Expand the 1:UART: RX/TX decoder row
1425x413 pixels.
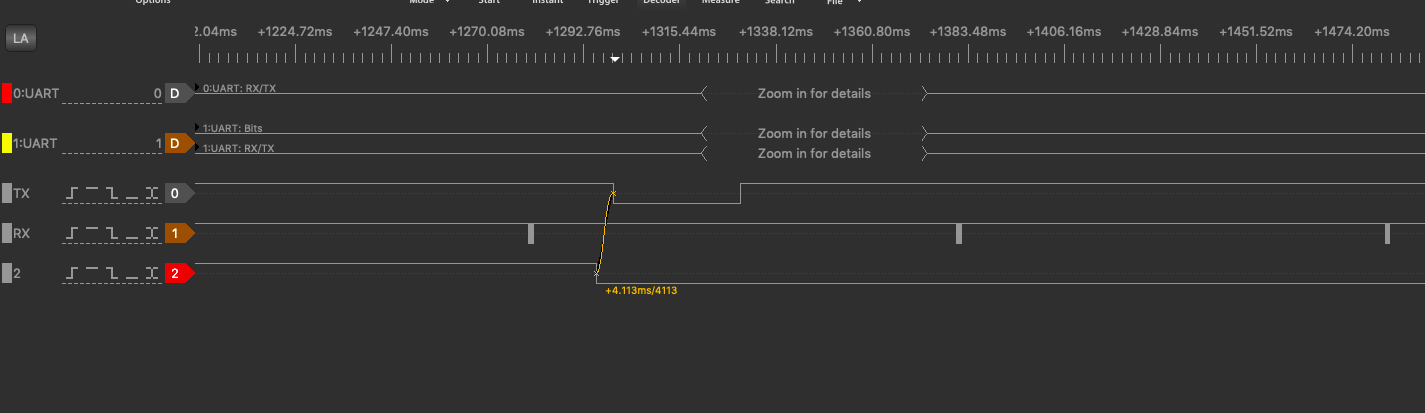pos(198,148)
